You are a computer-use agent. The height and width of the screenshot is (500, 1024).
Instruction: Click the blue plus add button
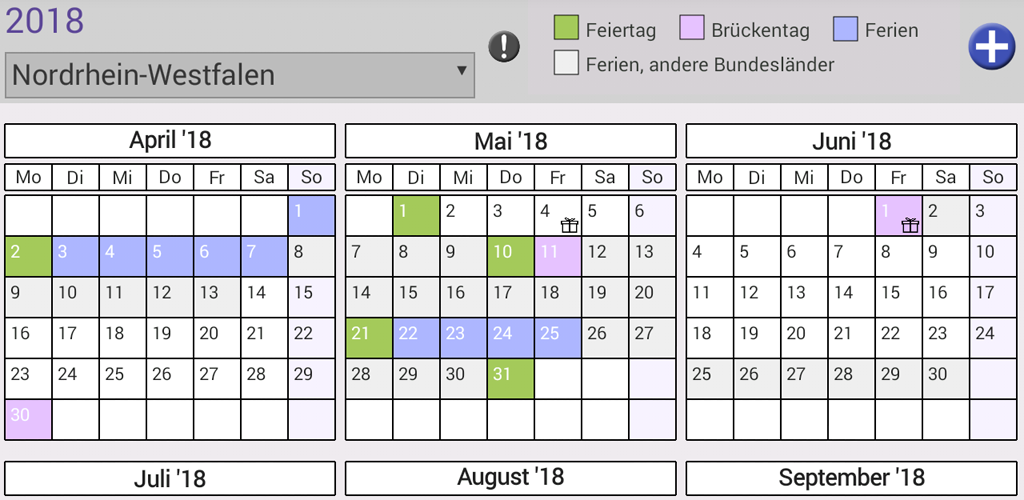tap(991, 47)
